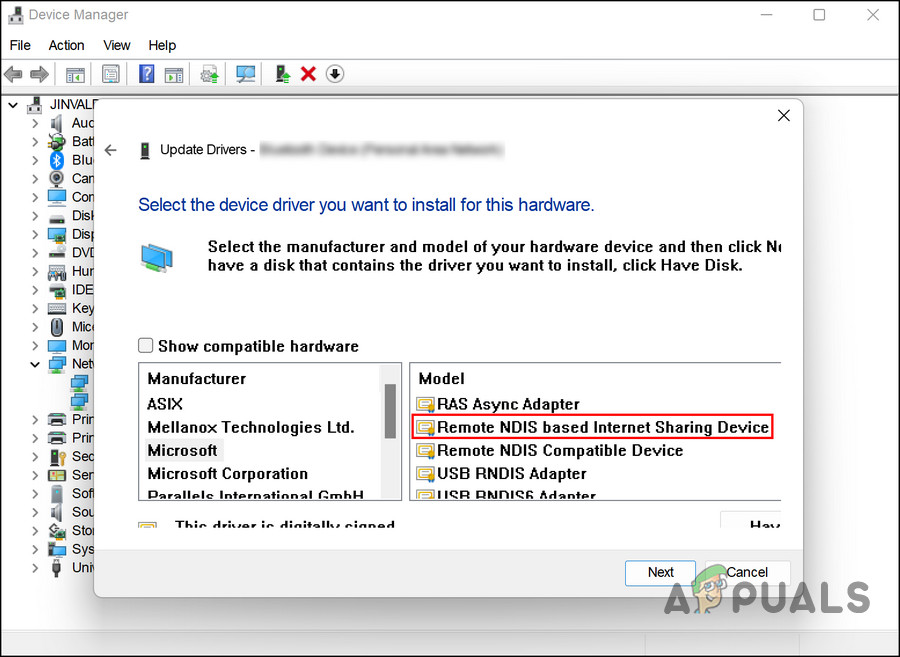Image resolution: width=900 pixels, height=657 pixels.
Task: Maximize the Device Manager window
Action: [x=819, y=15]
